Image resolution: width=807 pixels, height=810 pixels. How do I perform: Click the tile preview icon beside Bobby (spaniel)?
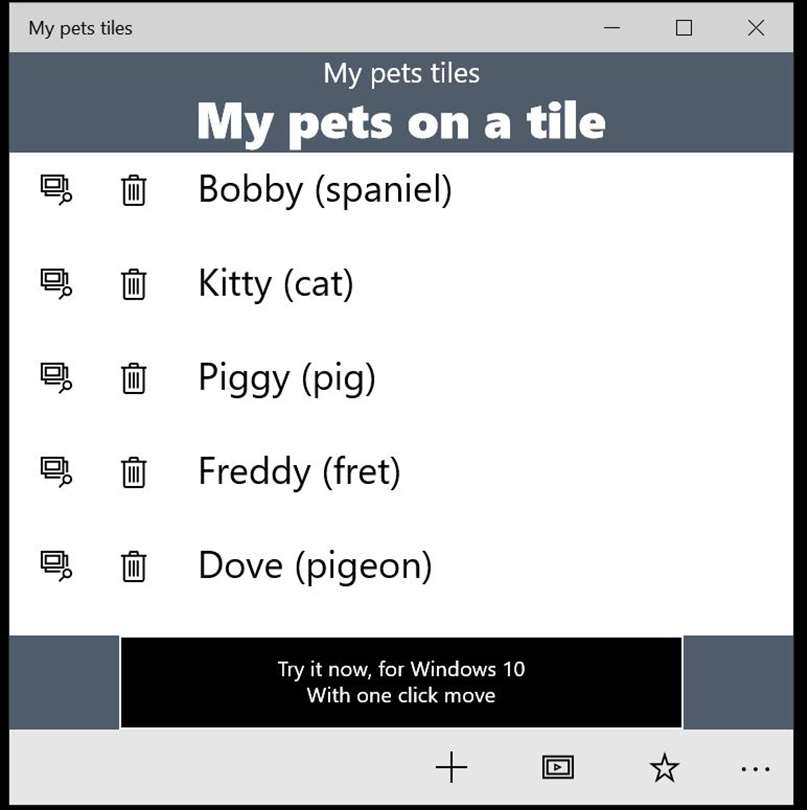tap(56, 189)
